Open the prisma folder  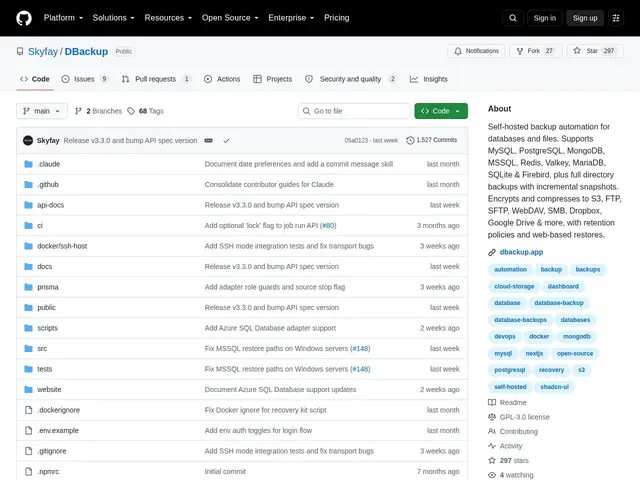click(x=48, y=287)
